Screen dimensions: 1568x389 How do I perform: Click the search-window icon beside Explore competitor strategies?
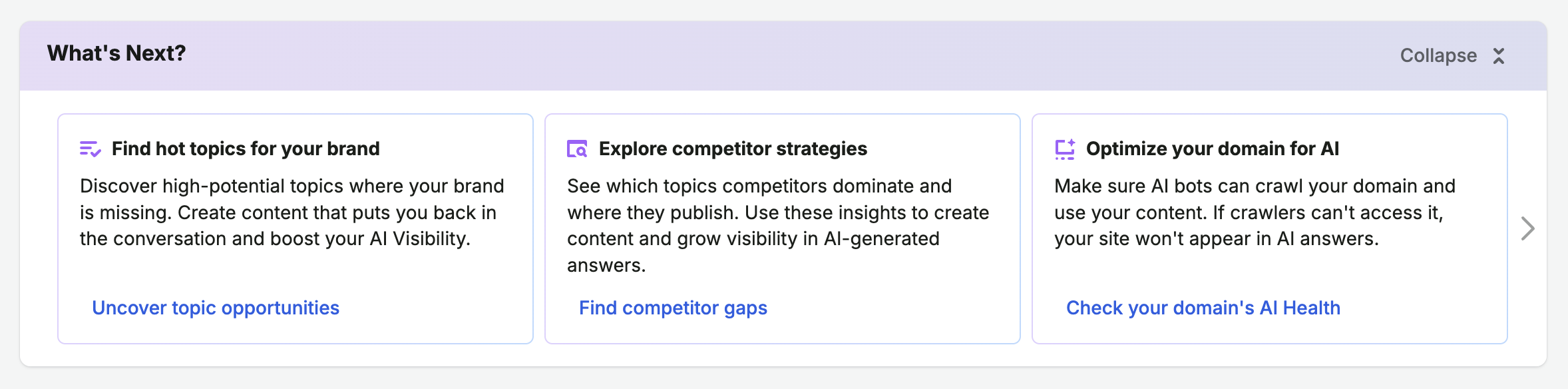(x=577, y=149)
